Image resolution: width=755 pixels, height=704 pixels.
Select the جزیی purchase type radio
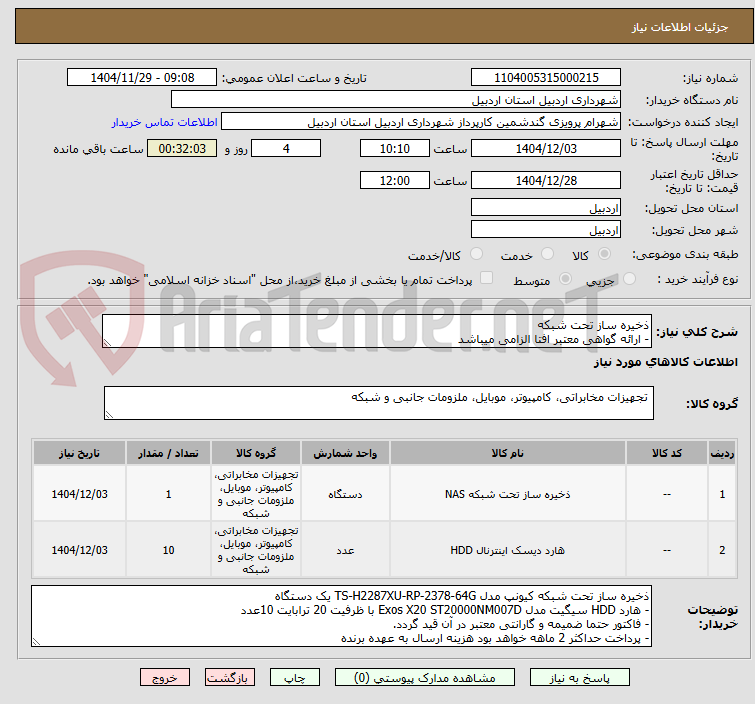629,279
